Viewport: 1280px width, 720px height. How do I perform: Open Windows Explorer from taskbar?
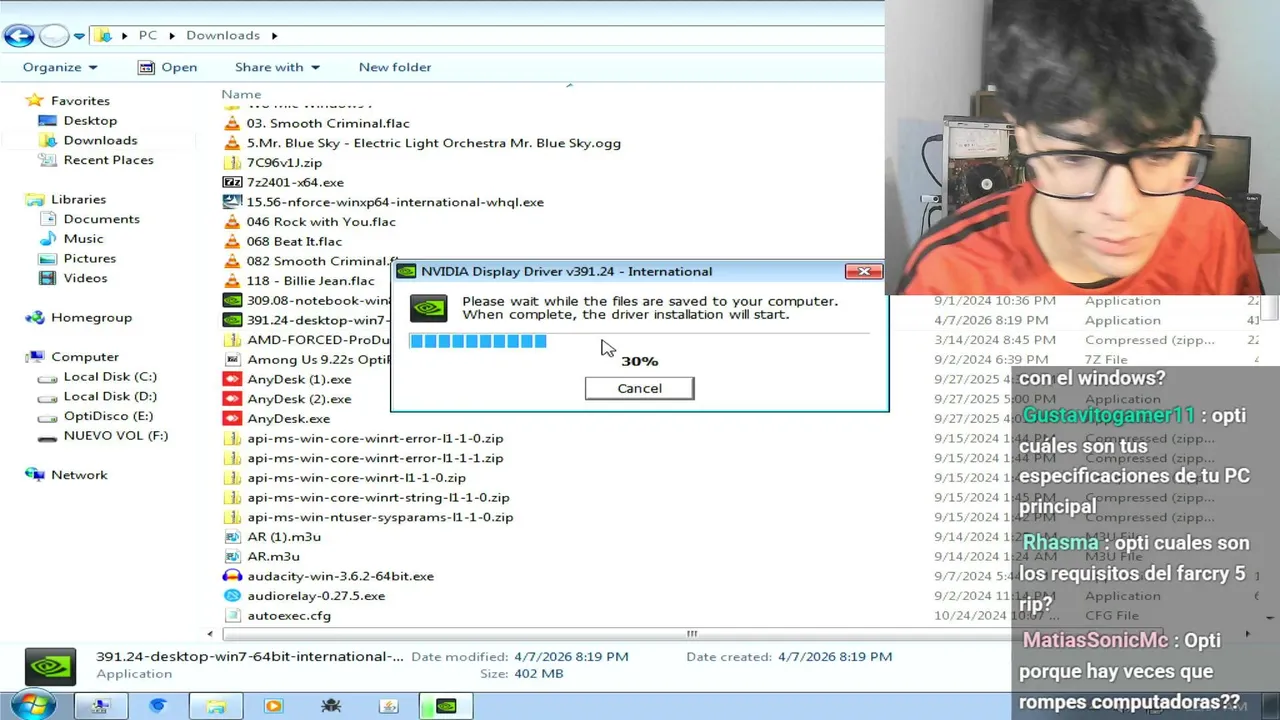[215, 706]
